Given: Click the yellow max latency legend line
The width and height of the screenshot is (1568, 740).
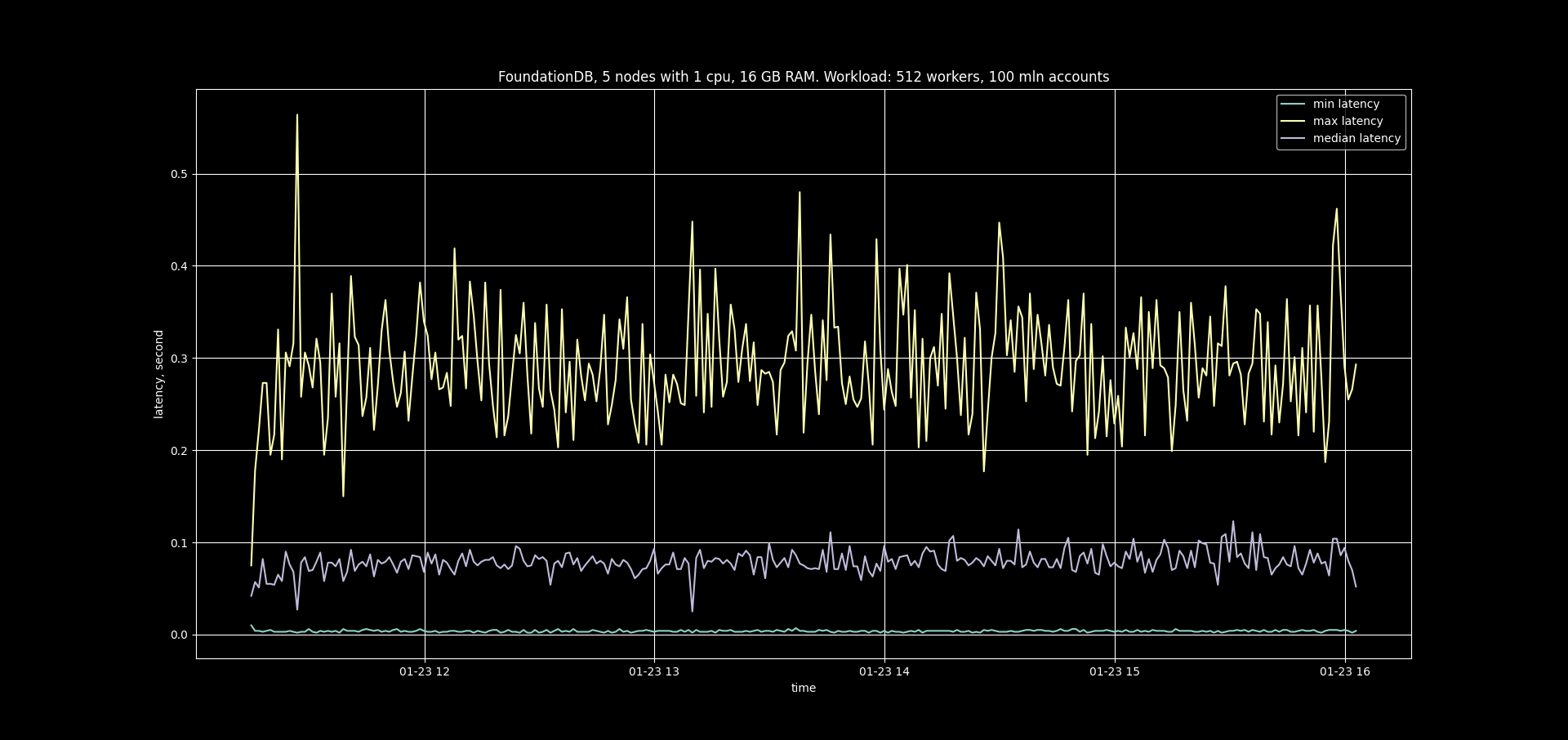Looking at the screenshot, I should (x=1293, y=121).
